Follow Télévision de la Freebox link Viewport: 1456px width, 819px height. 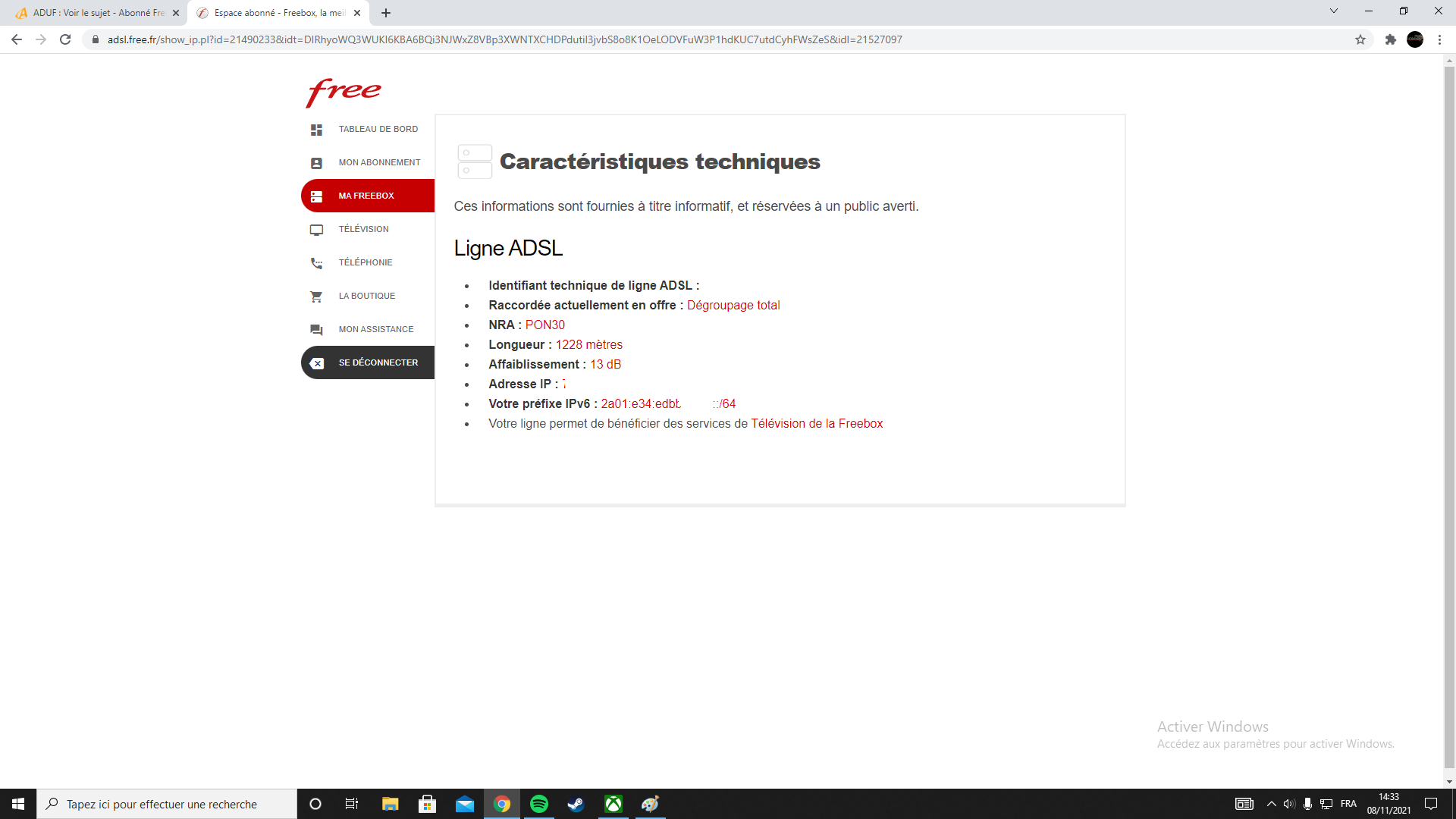click(x=817, y=424)
